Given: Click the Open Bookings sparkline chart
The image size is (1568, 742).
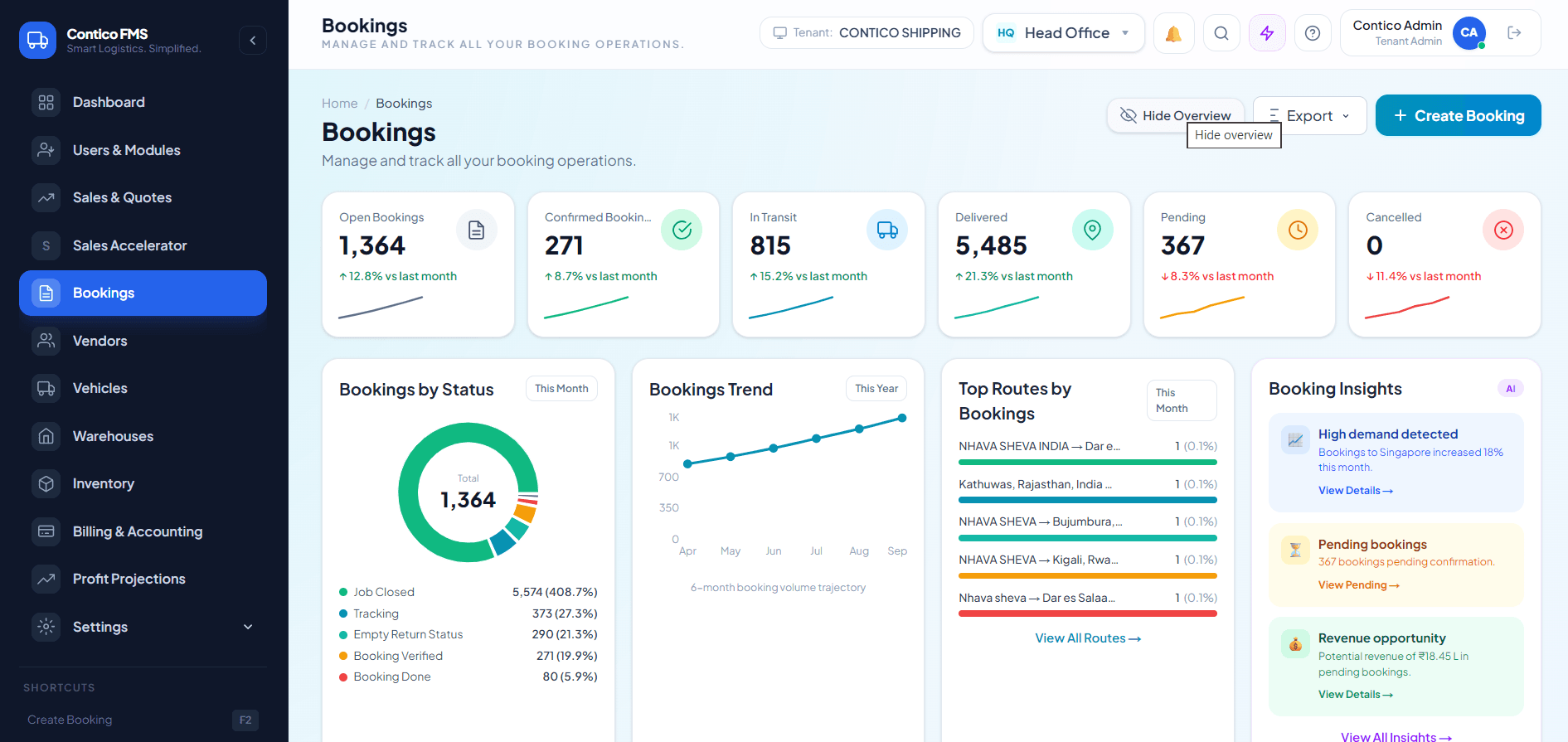Looking at the screenshot, I should click(x=381, y=308).
